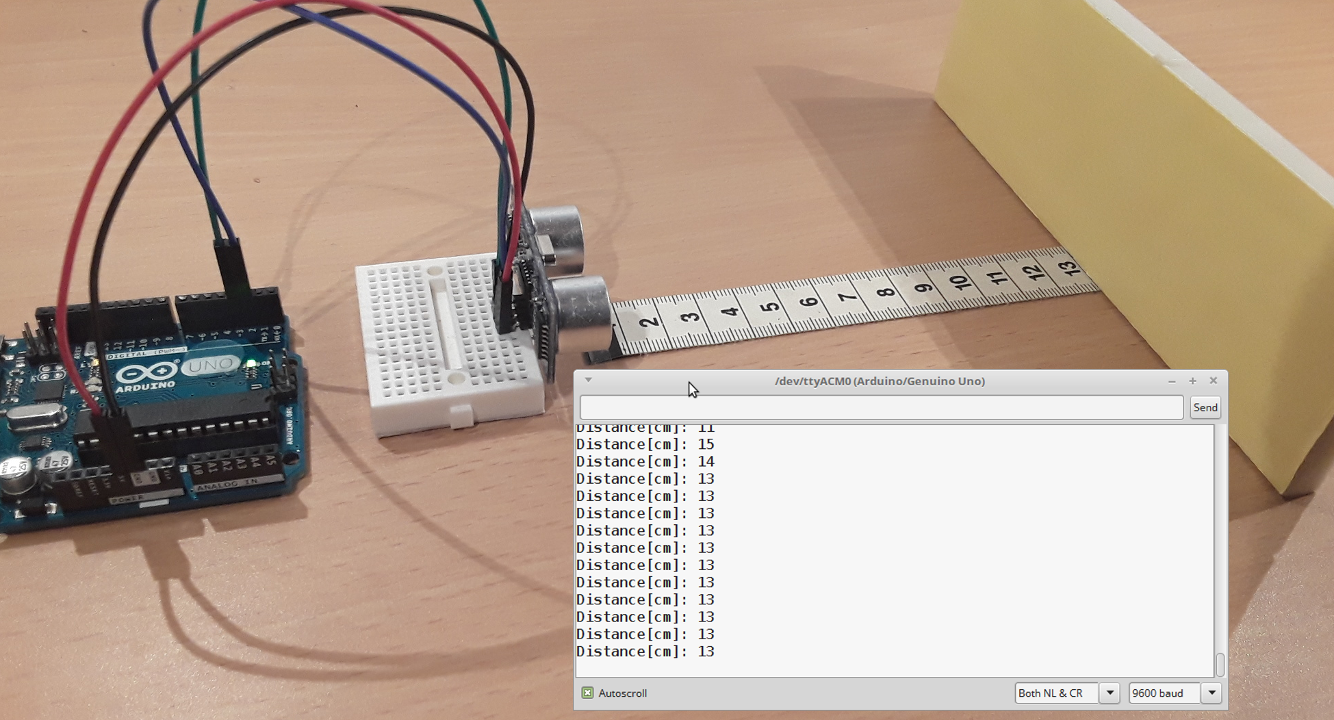Image resolution: width=1334 pixels, height=720 pixels.
Task: Click the output line reading Distance[cm]: 14
Action: pyautogui.click(x=645, y=461)
